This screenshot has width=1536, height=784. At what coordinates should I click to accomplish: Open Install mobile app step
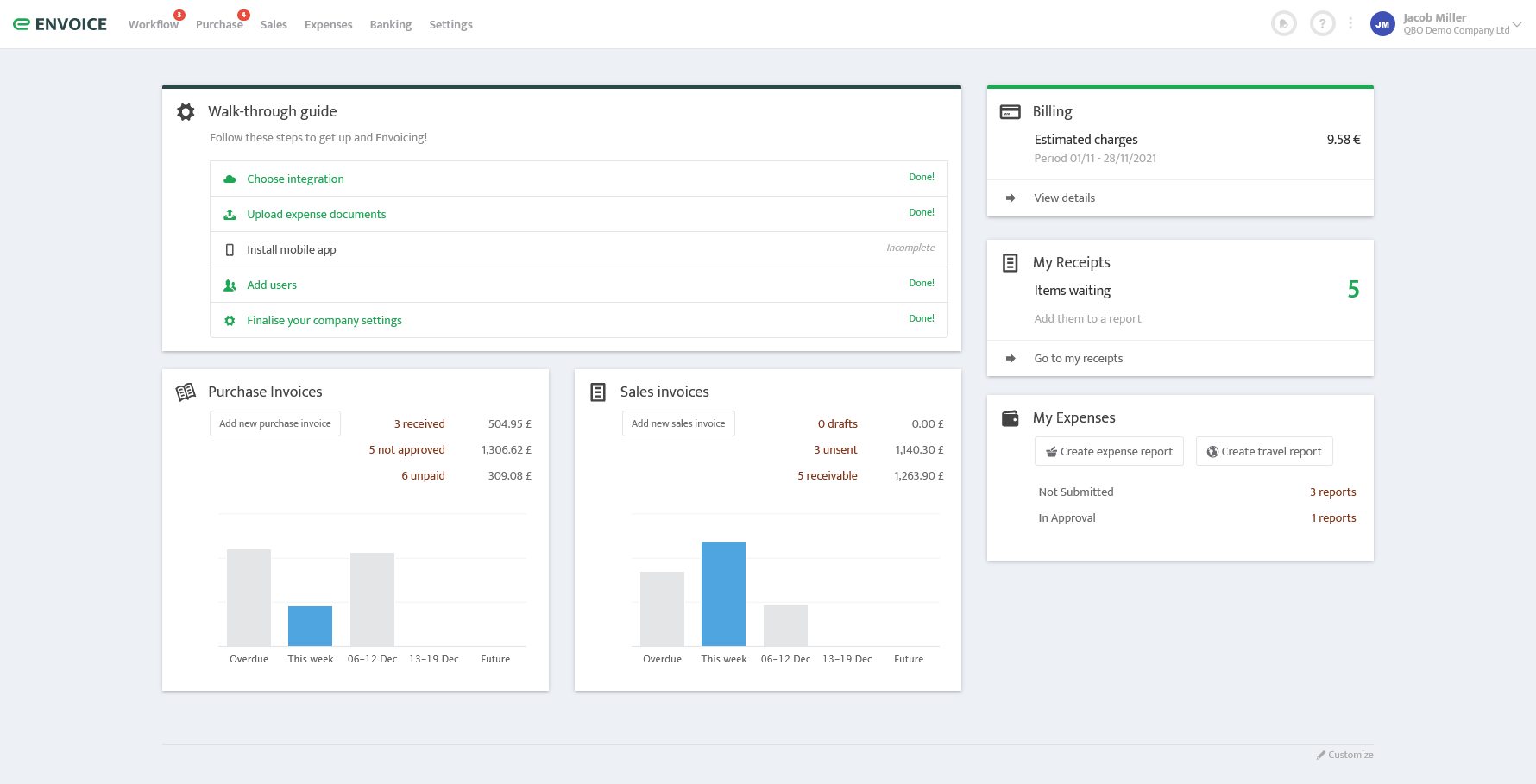point(292,250)
